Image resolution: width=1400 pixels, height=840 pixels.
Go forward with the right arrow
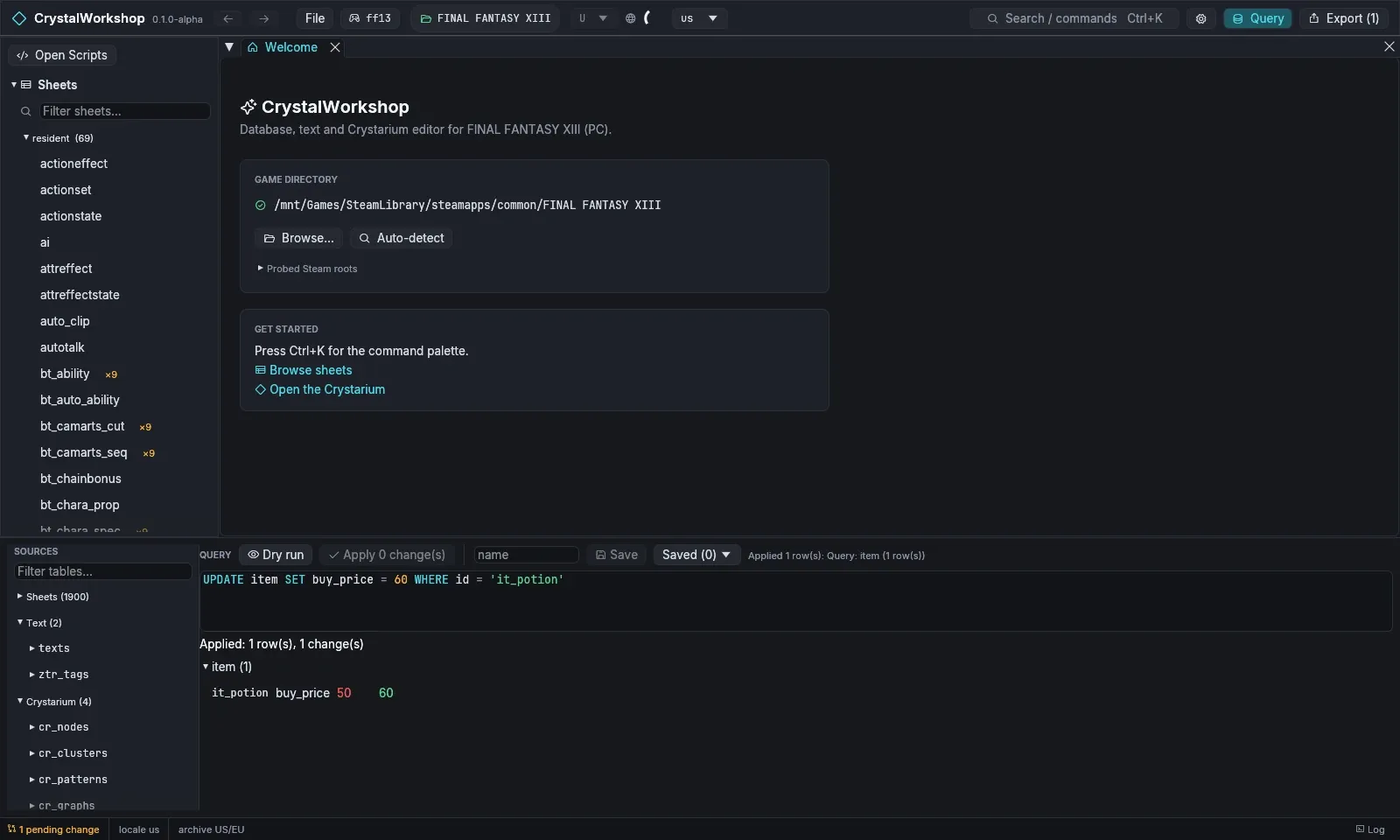[263, 18]
